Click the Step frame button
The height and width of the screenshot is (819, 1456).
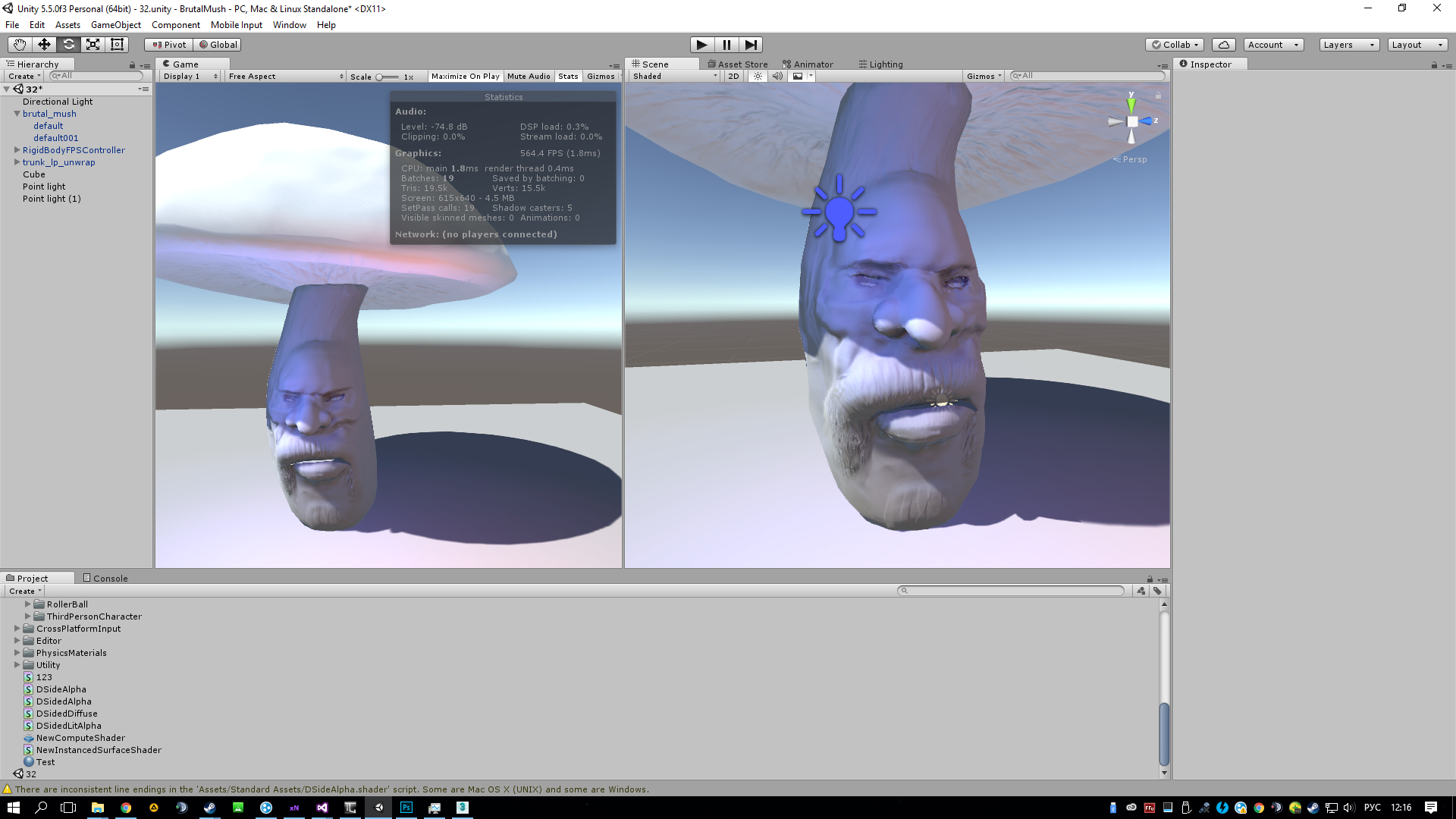point(750,45)
